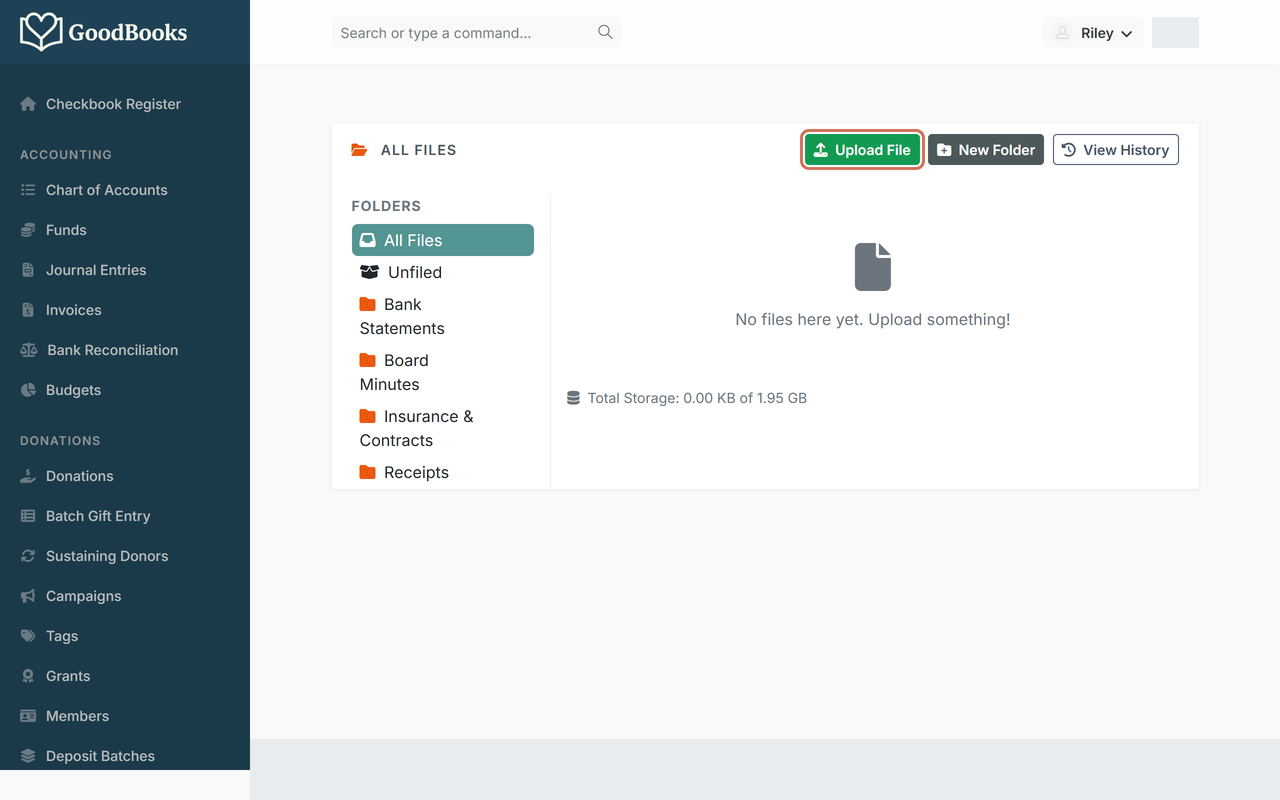This screenshot has width=1280, height=800.
Task: Click the gray box beside Riley menu
Action: point(1175,33)
